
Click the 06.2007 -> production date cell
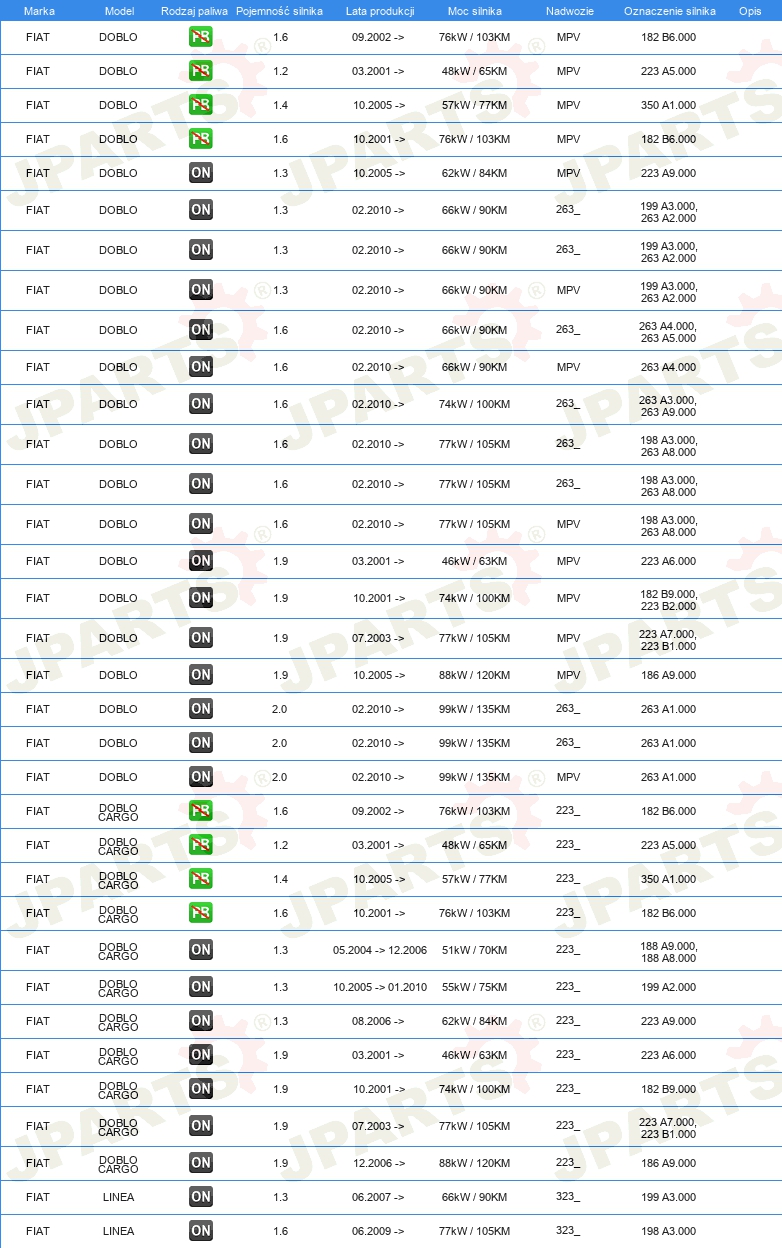(x=378, y=1197)
